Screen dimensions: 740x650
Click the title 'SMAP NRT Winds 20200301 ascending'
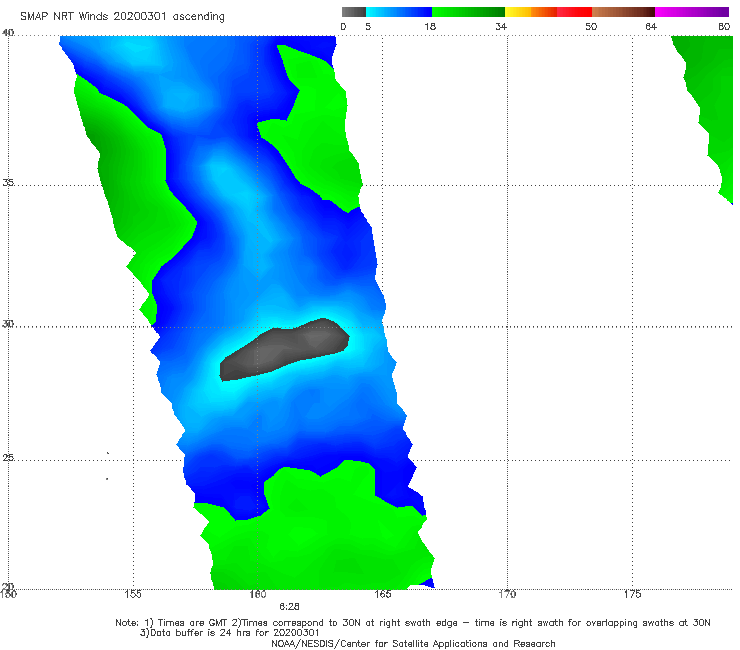pos(122,16)
